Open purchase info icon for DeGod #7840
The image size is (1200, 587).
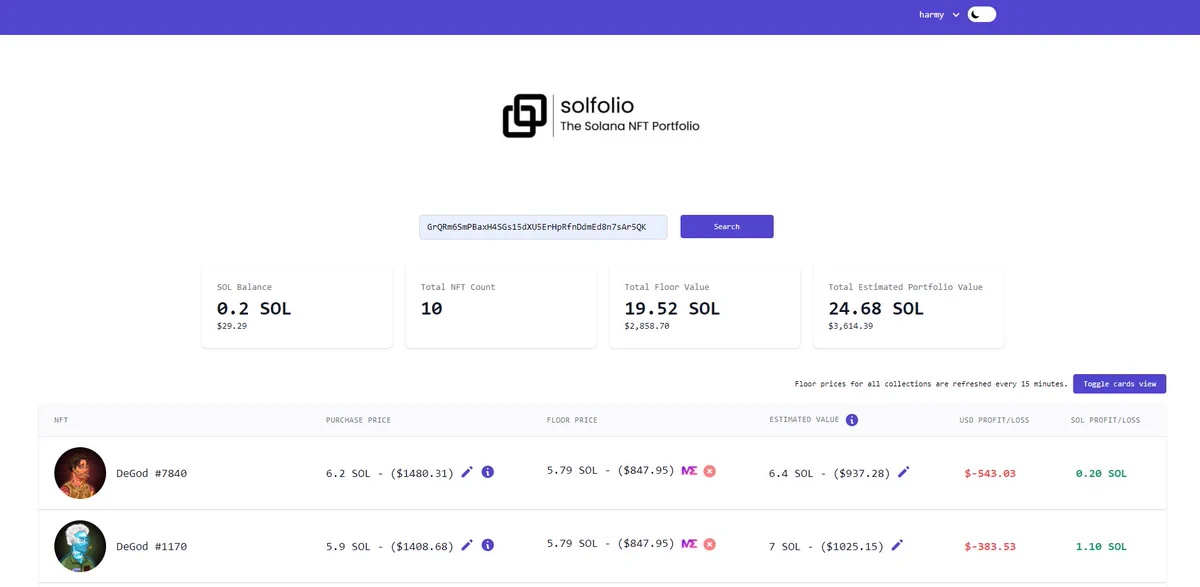488,472
